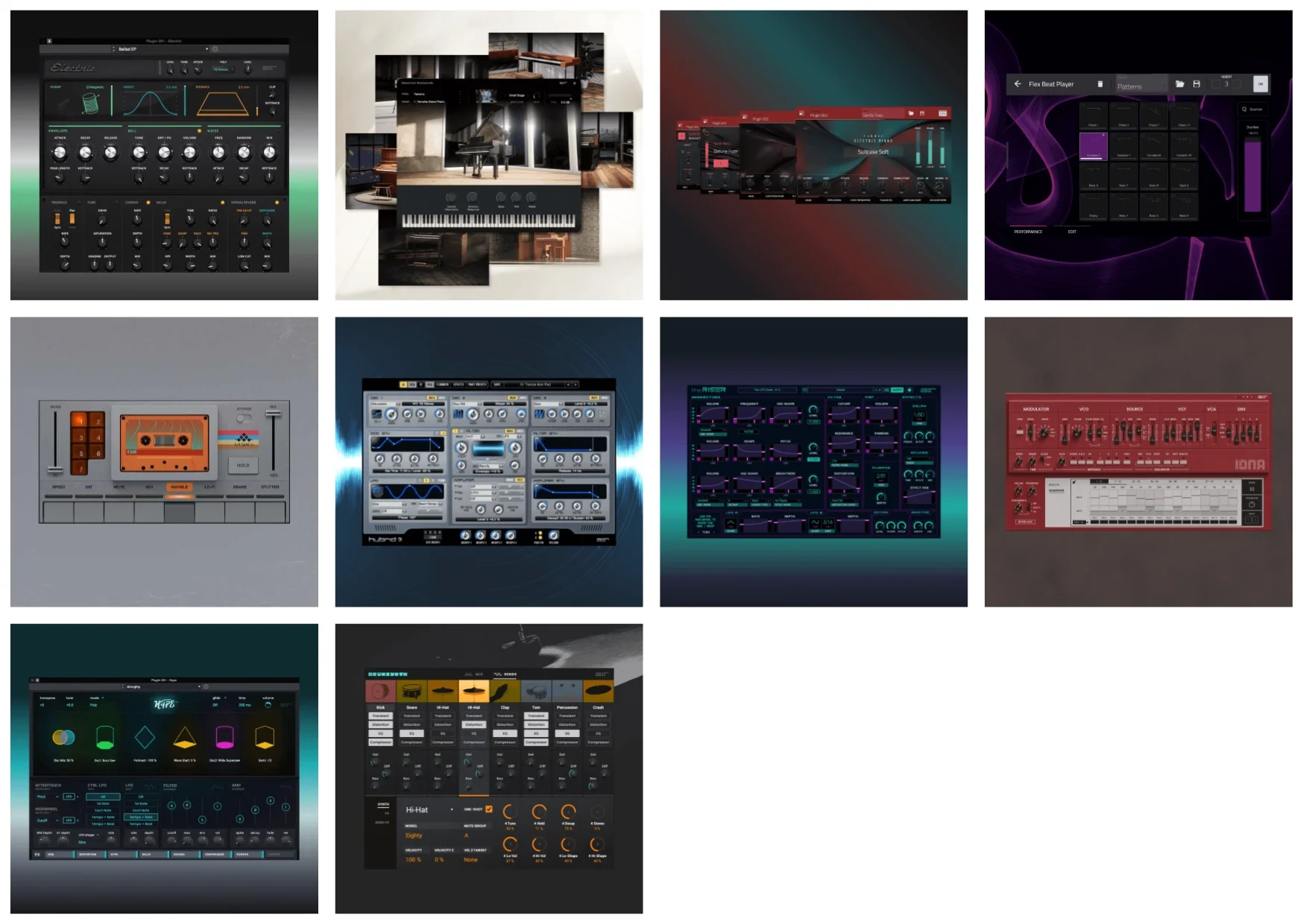Open the Ballad EP preset dropdown
The height and width of the screenshot is (924, 1303).
point(163,49)
